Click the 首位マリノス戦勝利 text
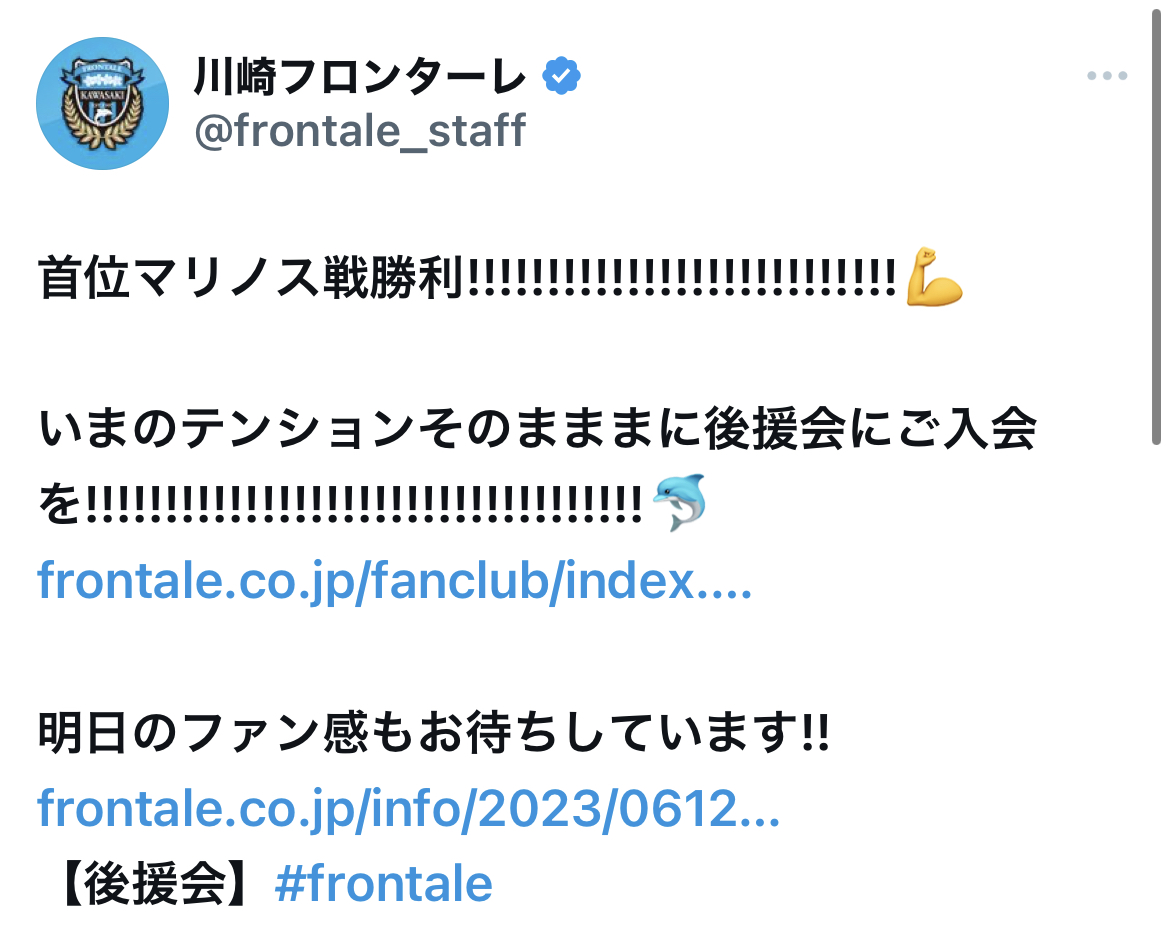The width and height of the screenshot is (1170, 951). (251, 277)
